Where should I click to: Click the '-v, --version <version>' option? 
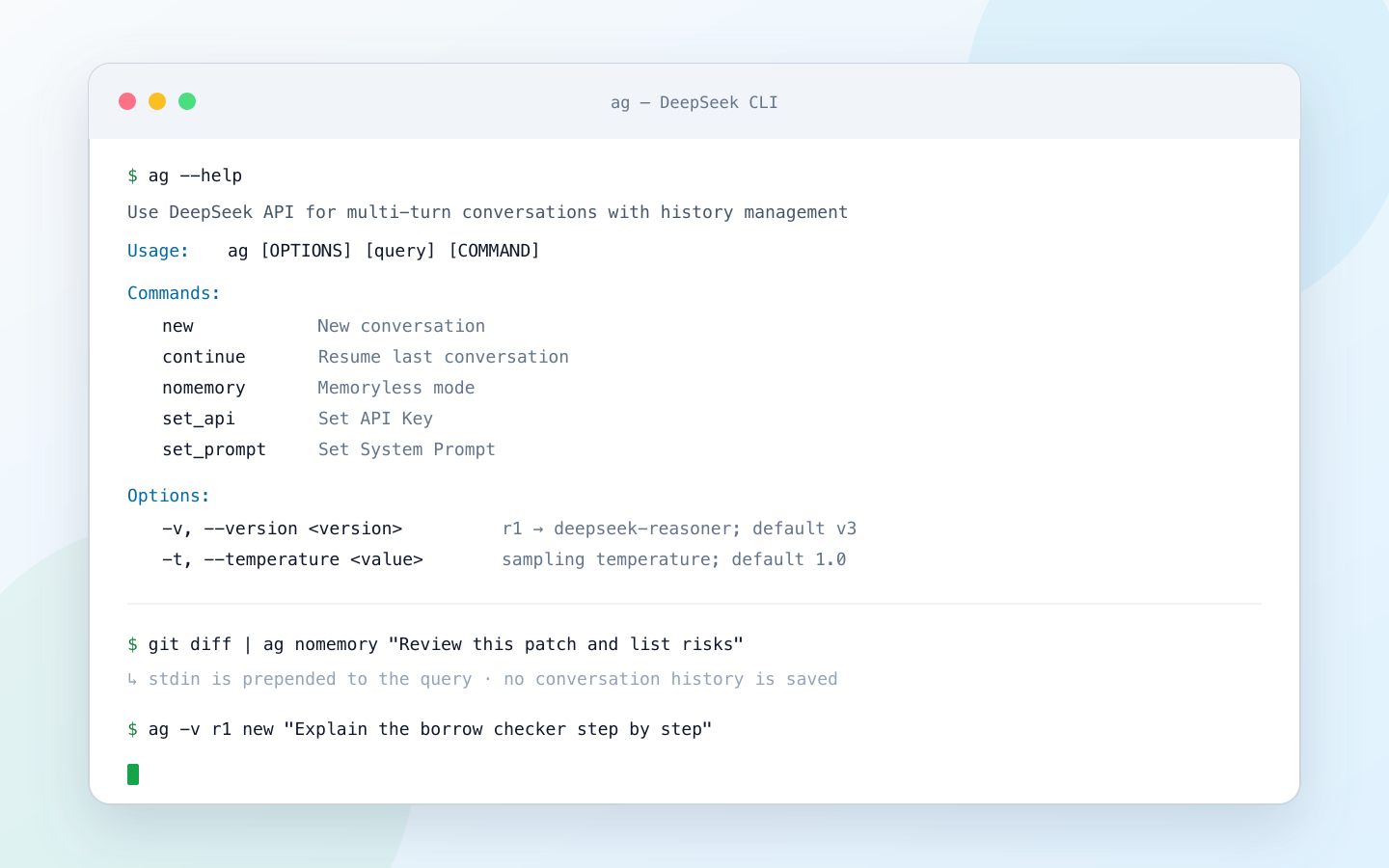point(283,529)
